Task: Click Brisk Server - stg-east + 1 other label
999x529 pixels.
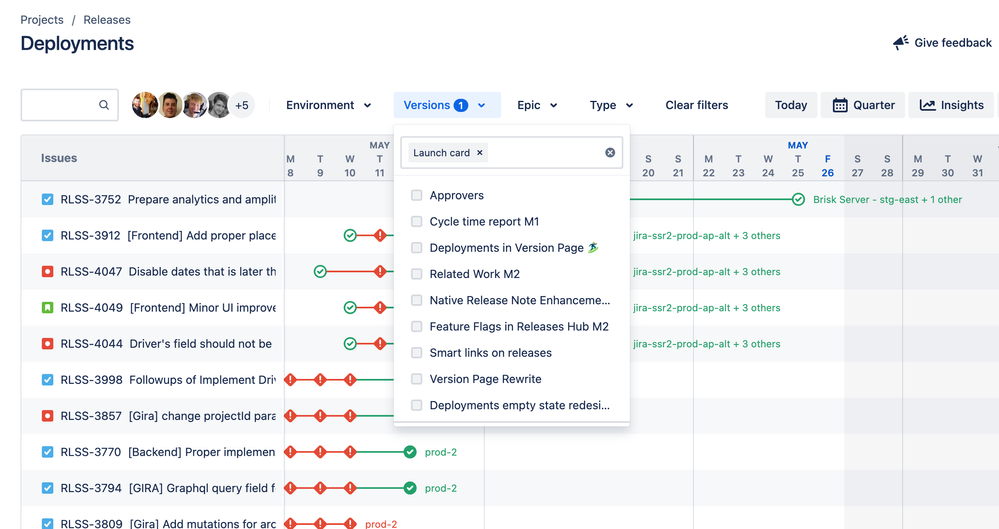Action: [888, 199]
